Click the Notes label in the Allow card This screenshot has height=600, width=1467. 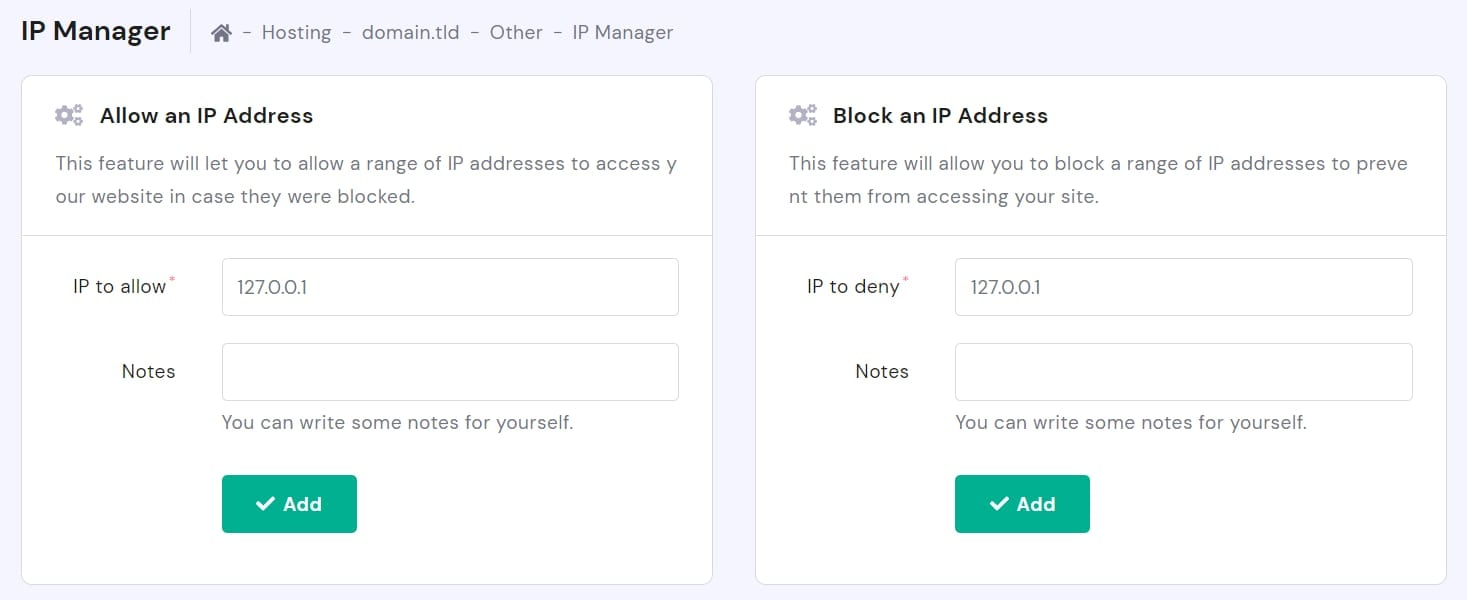[148, 372]
